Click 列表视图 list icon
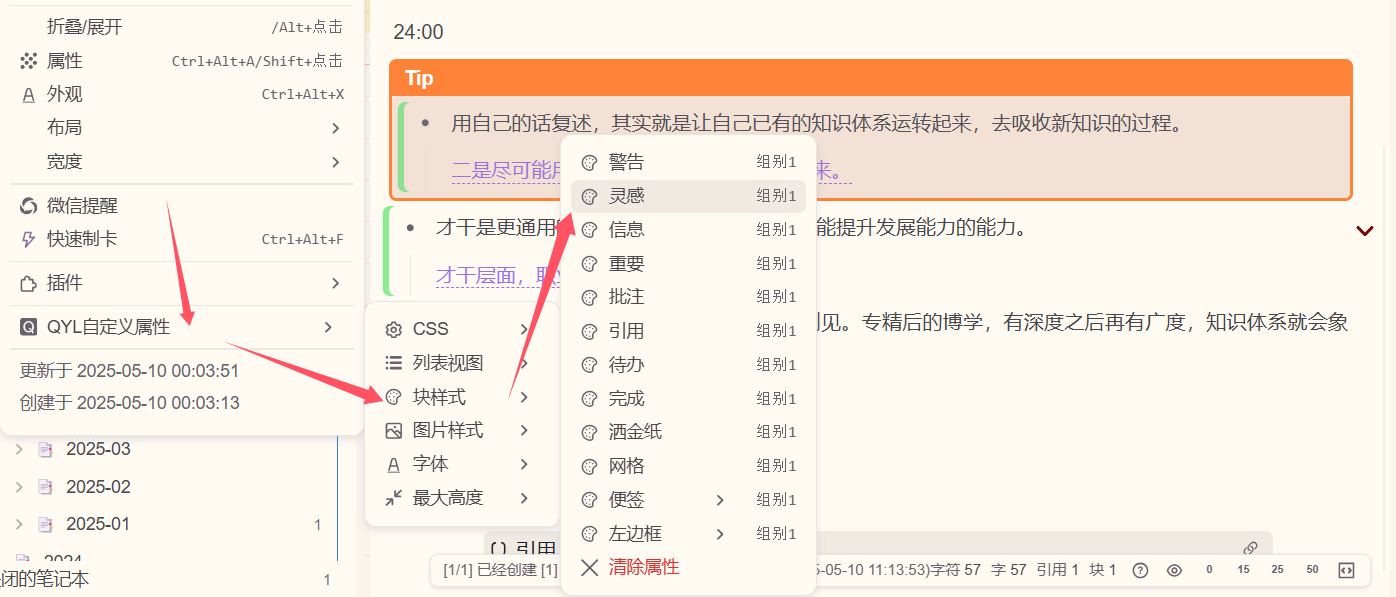 point(394,363)
